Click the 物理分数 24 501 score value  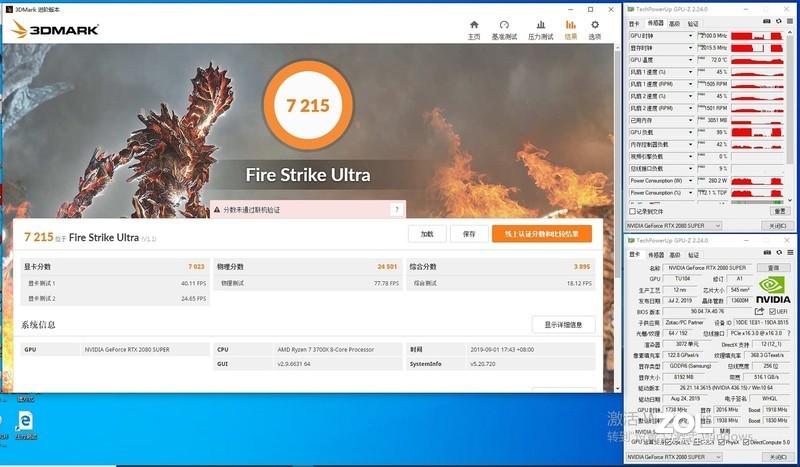click(x=387, y=266)
